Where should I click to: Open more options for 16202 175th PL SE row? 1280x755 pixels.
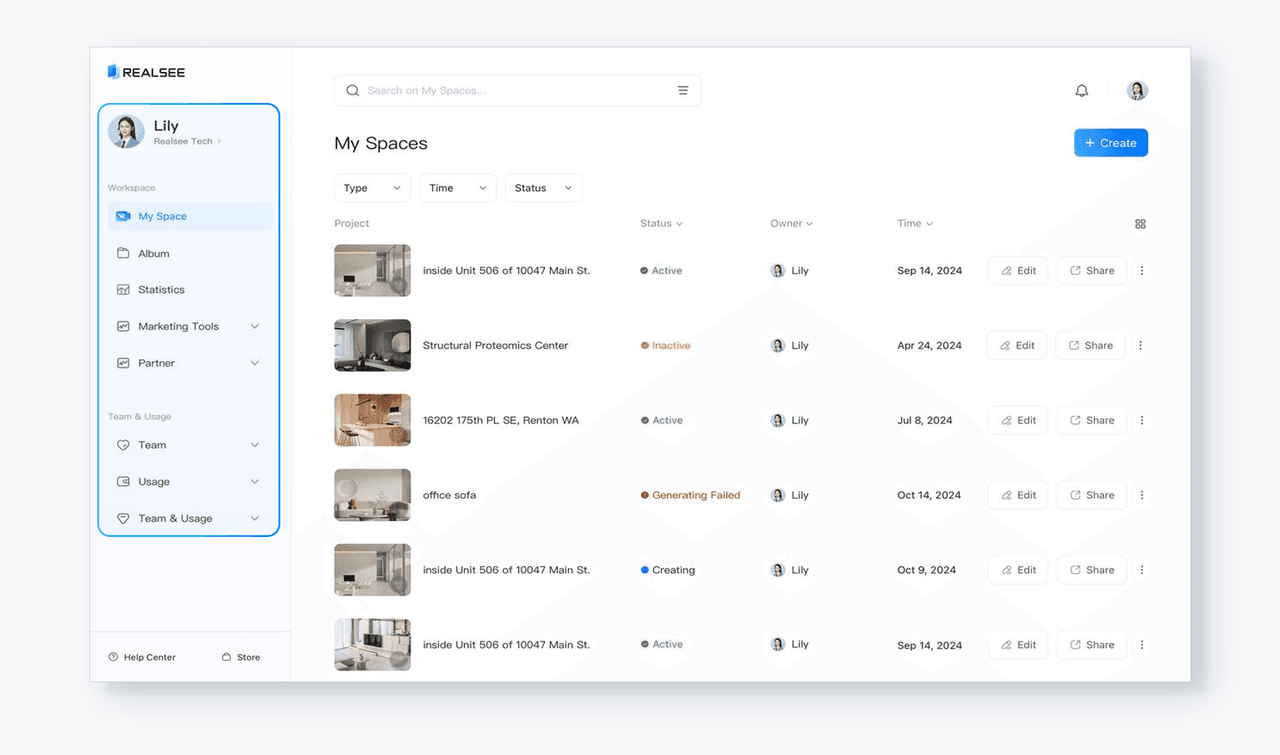click(x=1142, y=420)
